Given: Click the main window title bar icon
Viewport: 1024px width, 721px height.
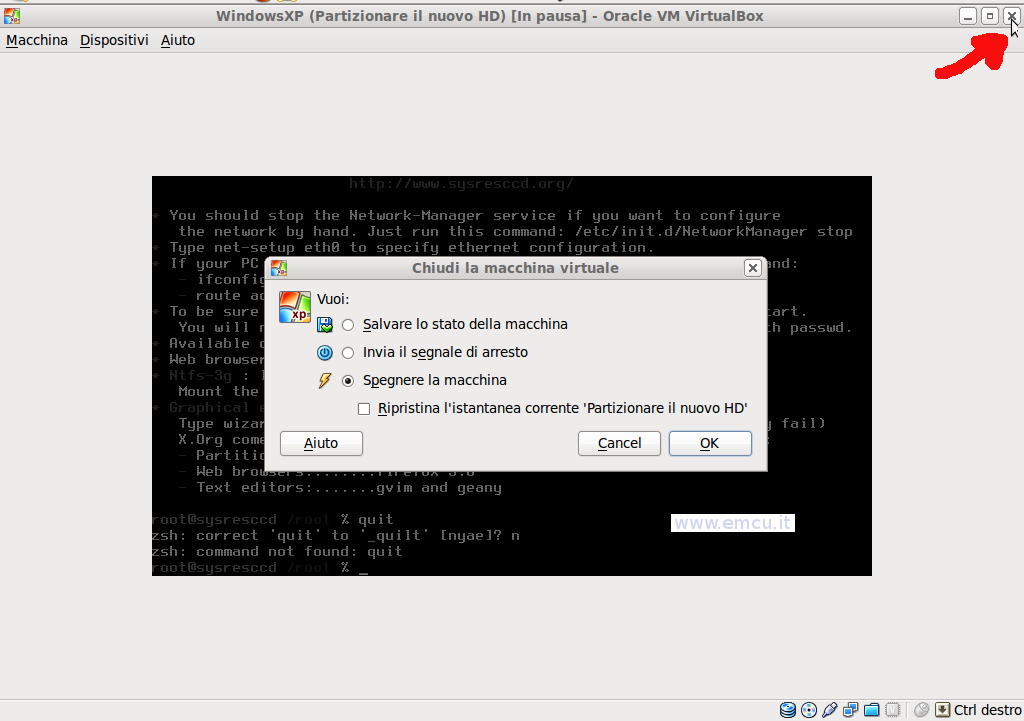Looking at the screenshot, I should [12, 16].
